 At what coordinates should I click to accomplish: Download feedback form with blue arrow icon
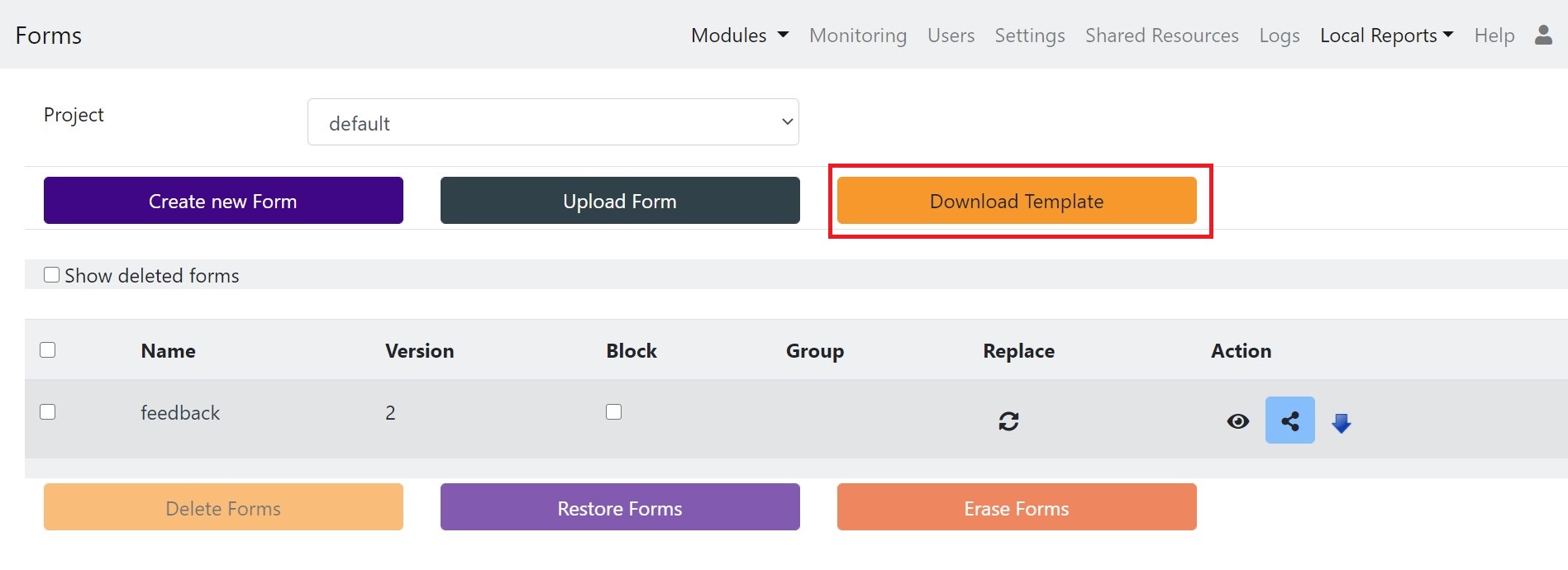click(1341, 423)
